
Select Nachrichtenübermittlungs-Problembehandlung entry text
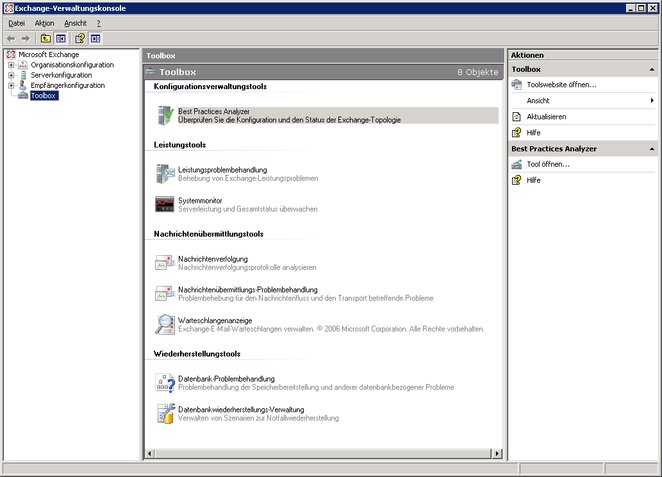(x=248, y=290)
